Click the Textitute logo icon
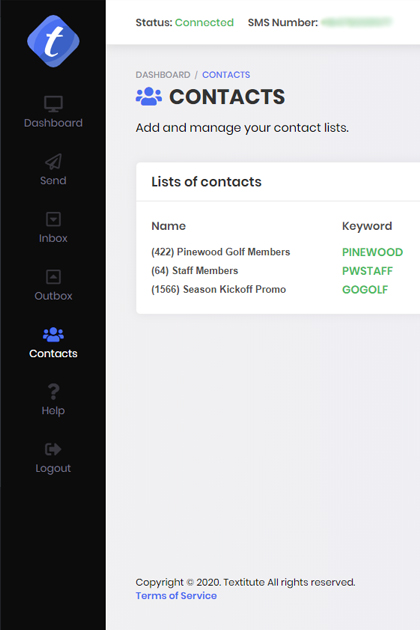This screenshot has height=630, width=420. (53, 41)
